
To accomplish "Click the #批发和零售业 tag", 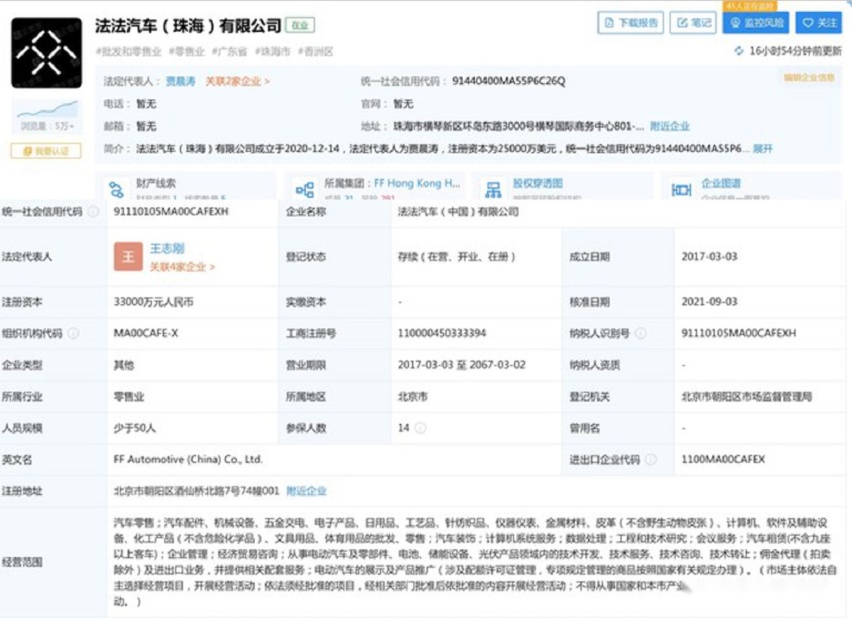I will coord(129,52).
